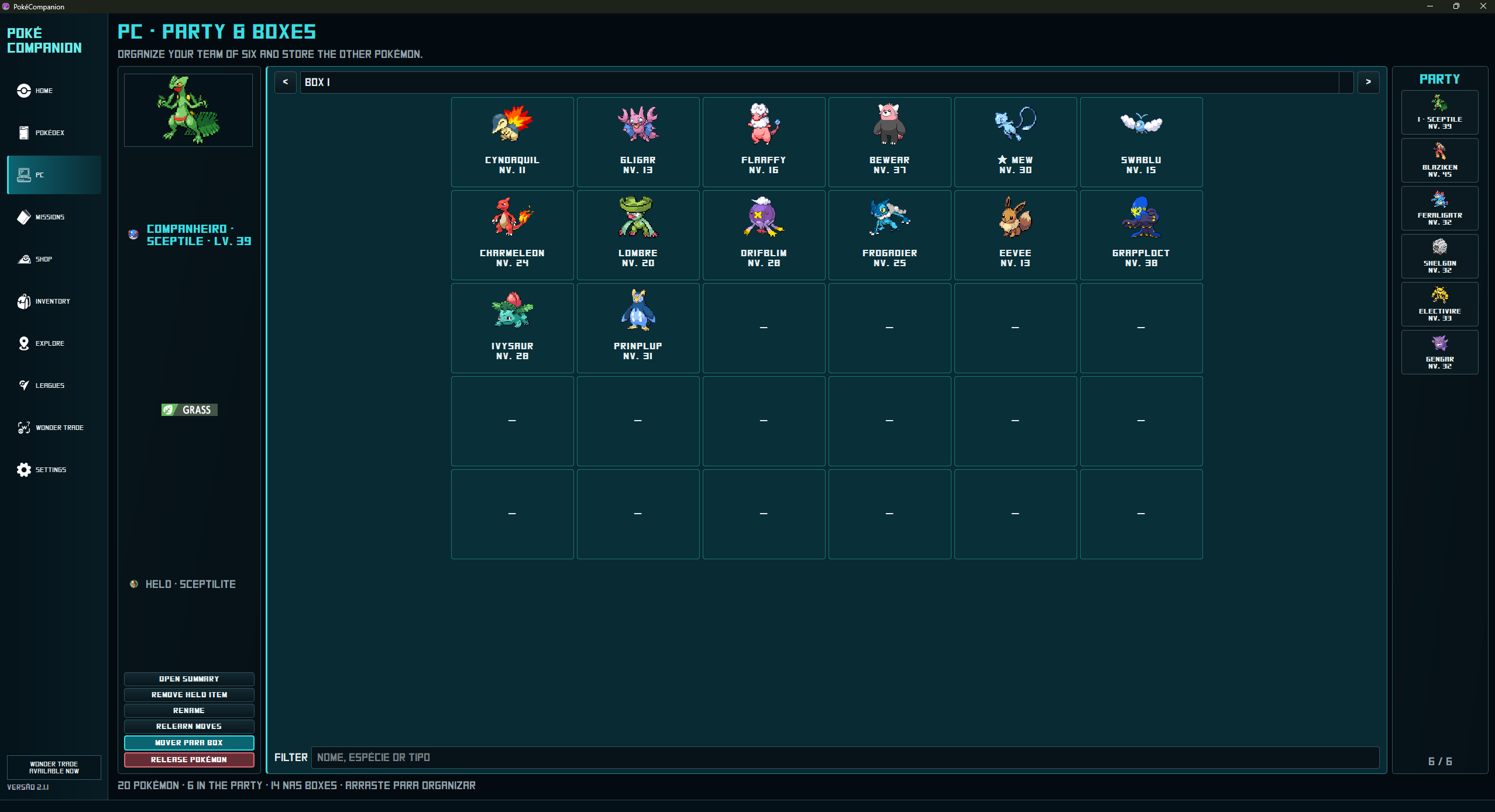
Task: Click the large Sceptile preview image
Action: 188,110
